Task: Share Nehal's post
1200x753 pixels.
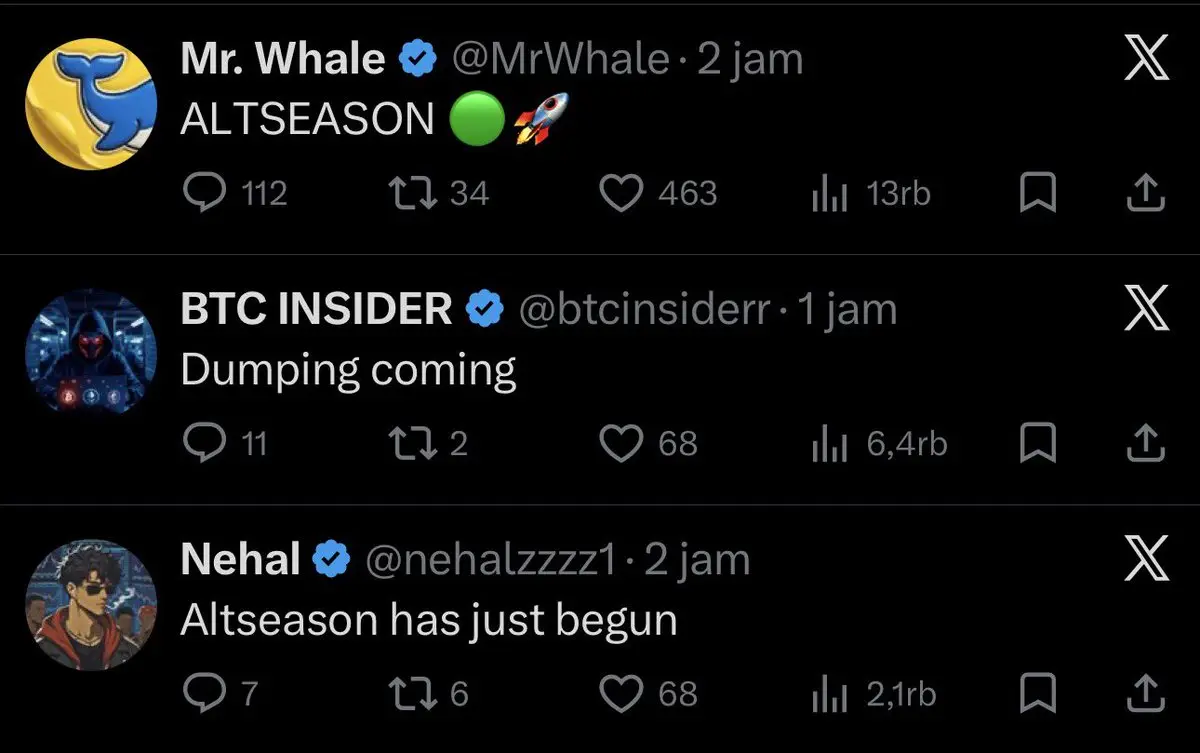Action: click(x=1146, y=693)
